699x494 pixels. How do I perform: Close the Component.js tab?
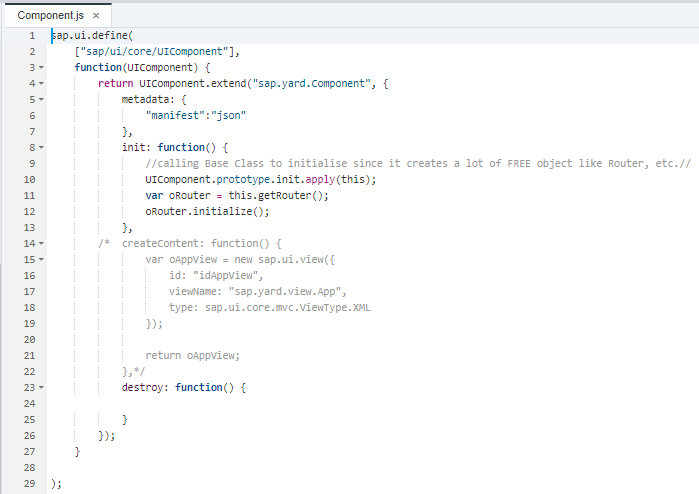(x=96, y=16)
